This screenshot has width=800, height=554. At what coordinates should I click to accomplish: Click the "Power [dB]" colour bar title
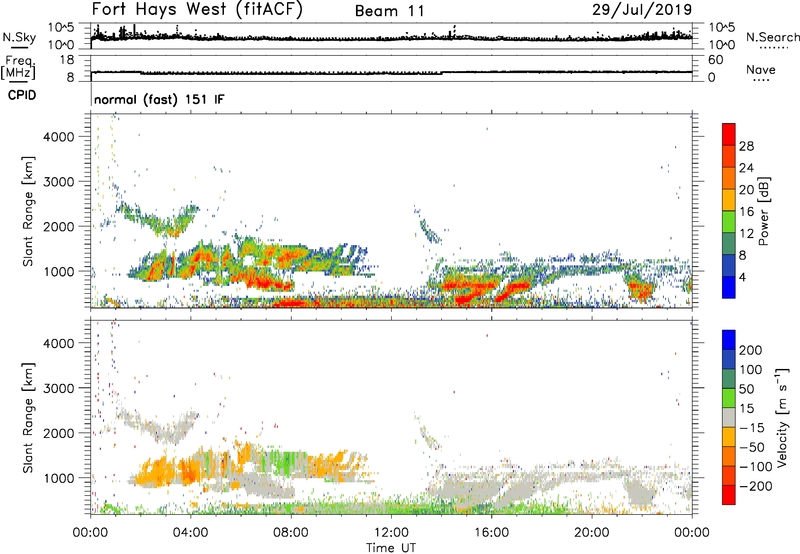tap(764, 211)
